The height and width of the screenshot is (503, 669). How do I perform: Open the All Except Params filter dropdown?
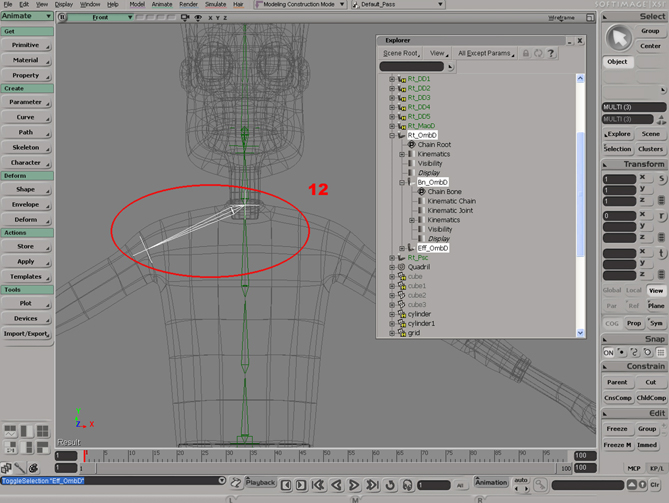(484, 53)
